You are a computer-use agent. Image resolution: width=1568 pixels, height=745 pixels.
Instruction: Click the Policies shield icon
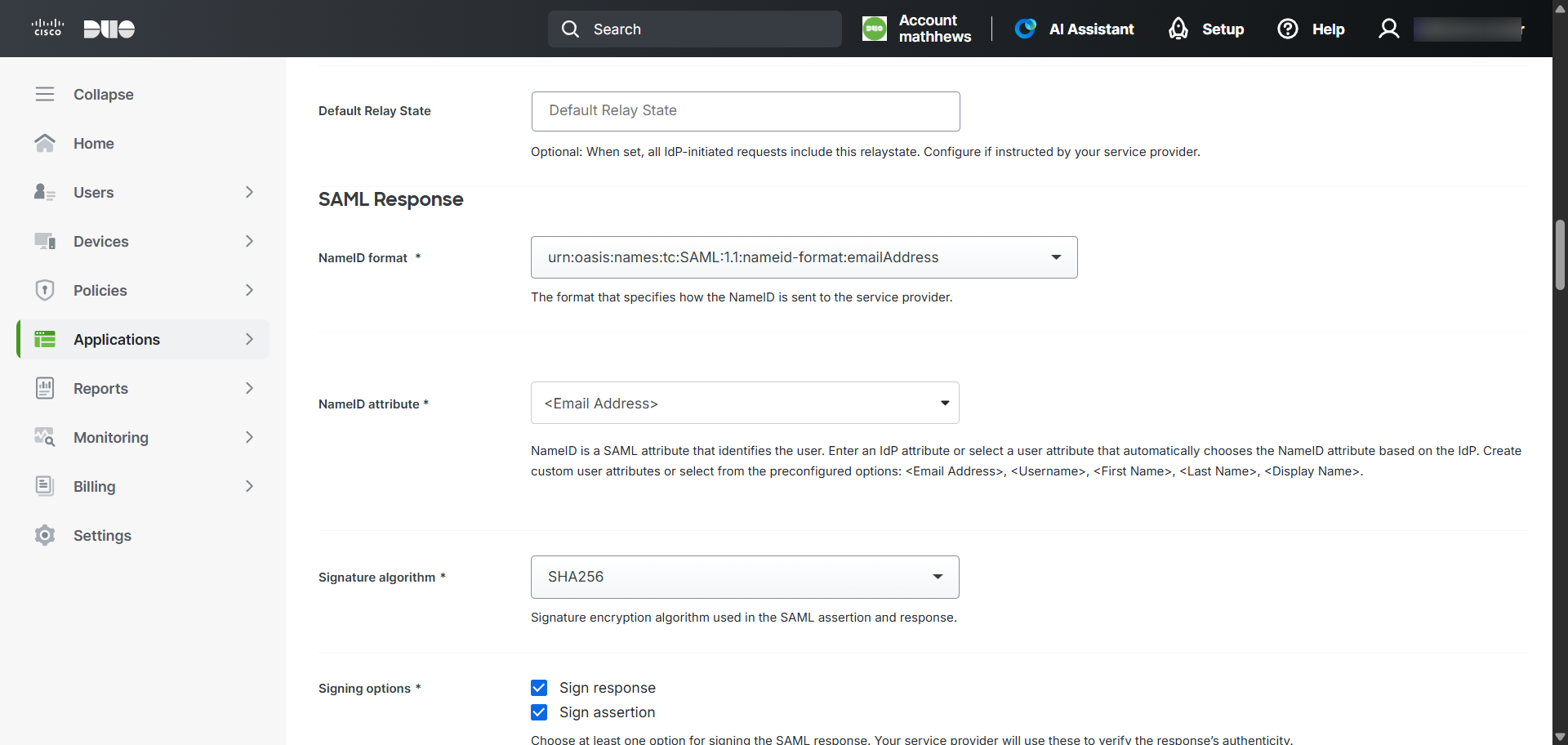tap(45, 290)
